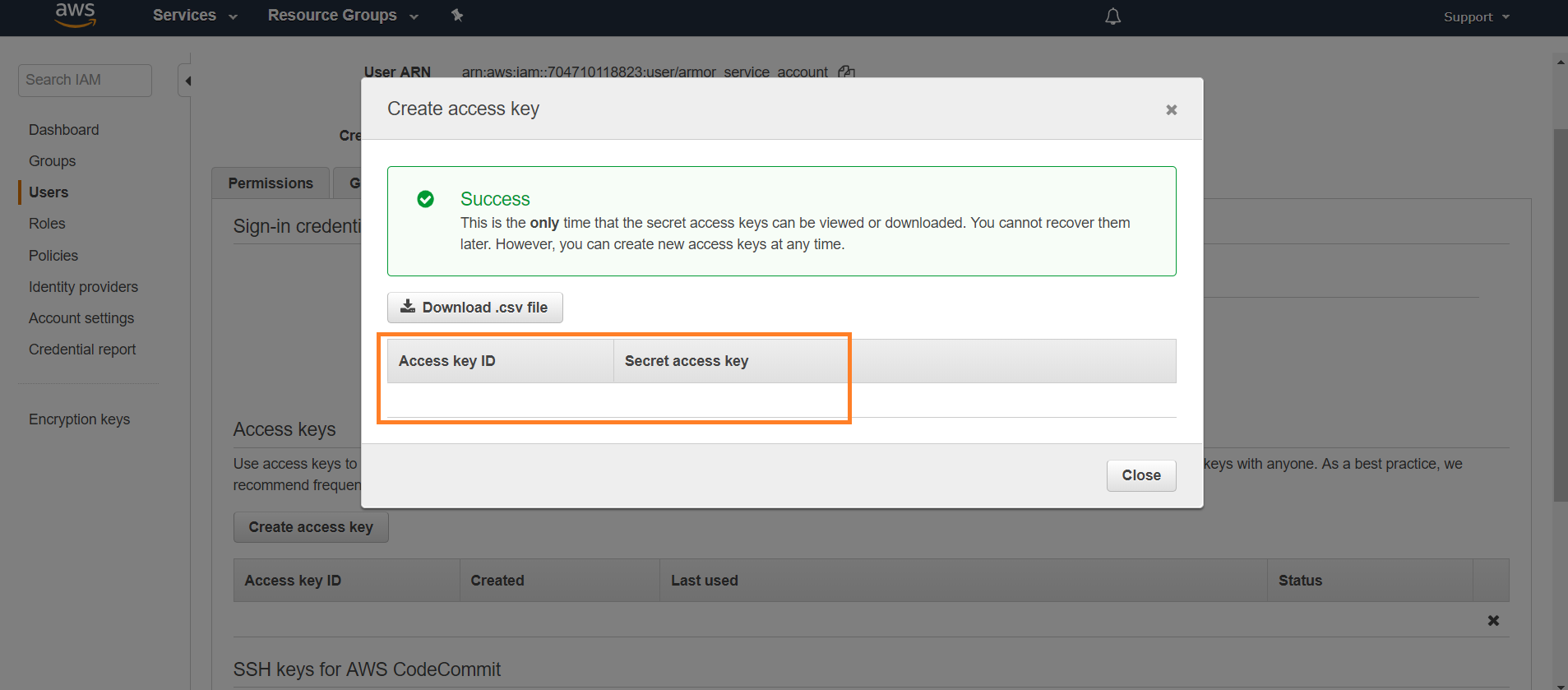Open the notifications bell icon

(x=1112, y=16)
